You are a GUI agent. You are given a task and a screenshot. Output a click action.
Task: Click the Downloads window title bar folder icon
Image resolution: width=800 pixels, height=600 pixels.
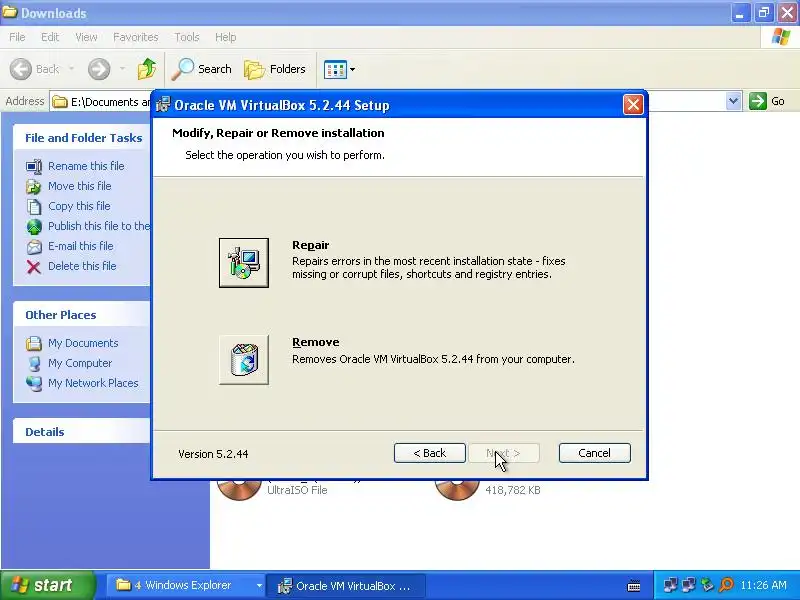pos(10,12)
